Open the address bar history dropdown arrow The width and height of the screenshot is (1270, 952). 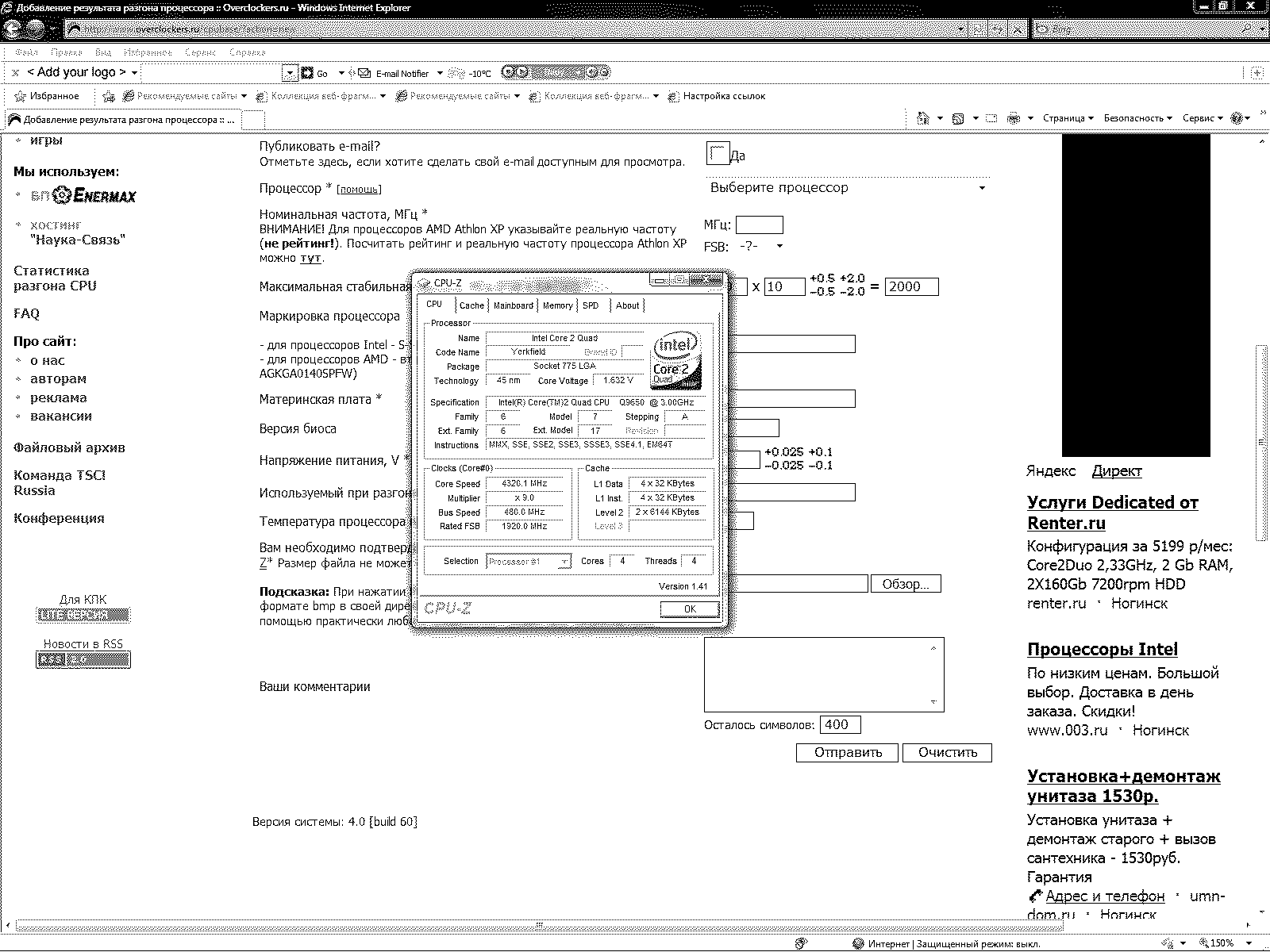[961, 29]
